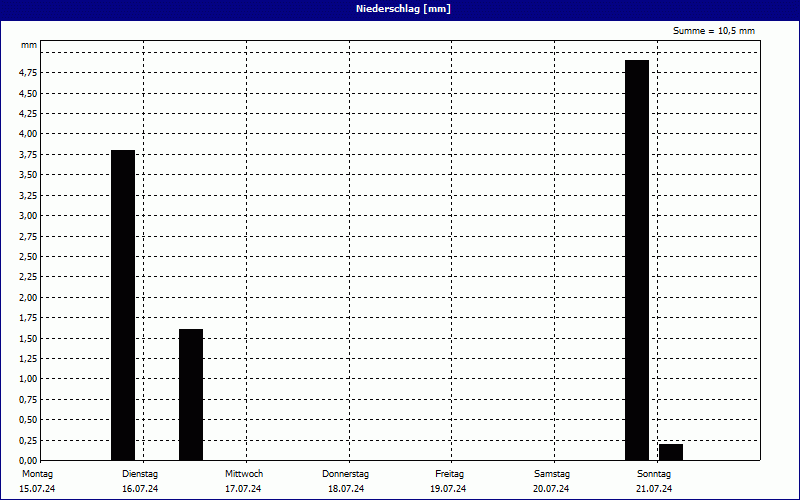This screenshot has height=500, width=800.
Task: Select the "Freitag" axis label
Action: coord(449,474)
